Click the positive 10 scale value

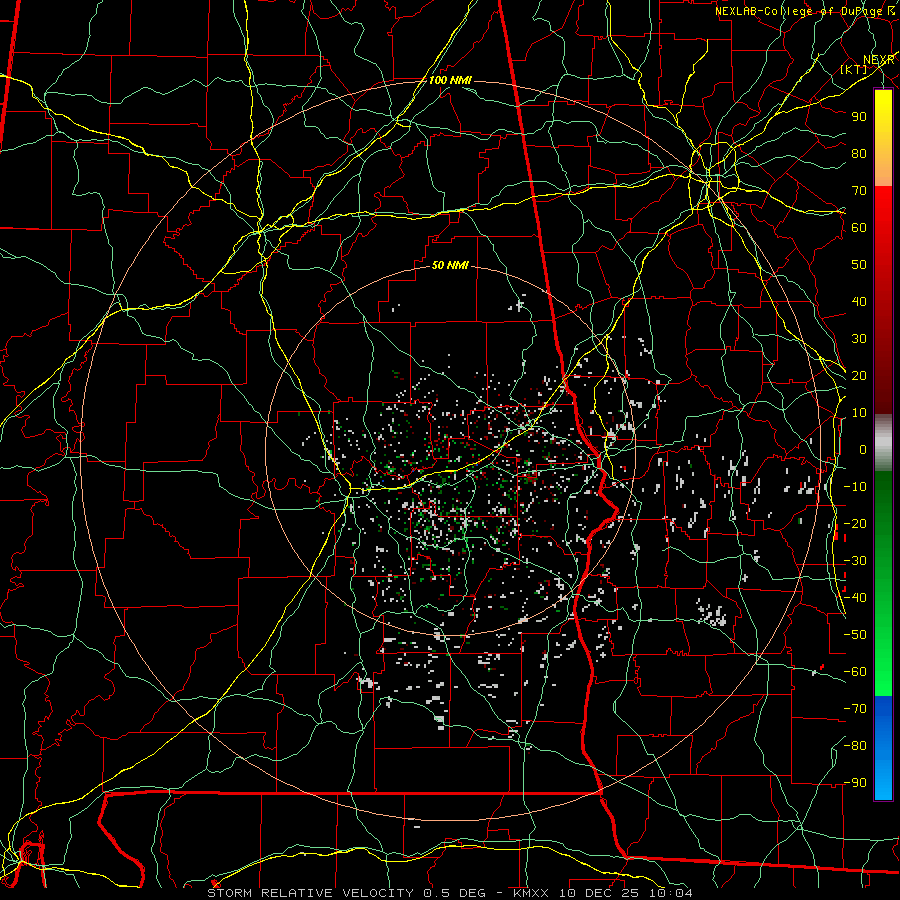pyautogui.click(x=859, y=413)
